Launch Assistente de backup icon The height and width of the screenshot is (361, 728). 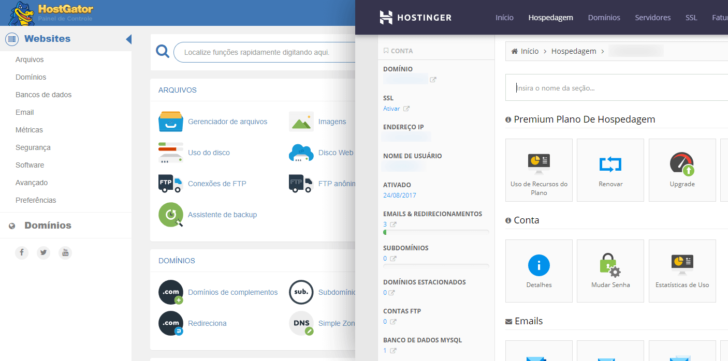170,215
